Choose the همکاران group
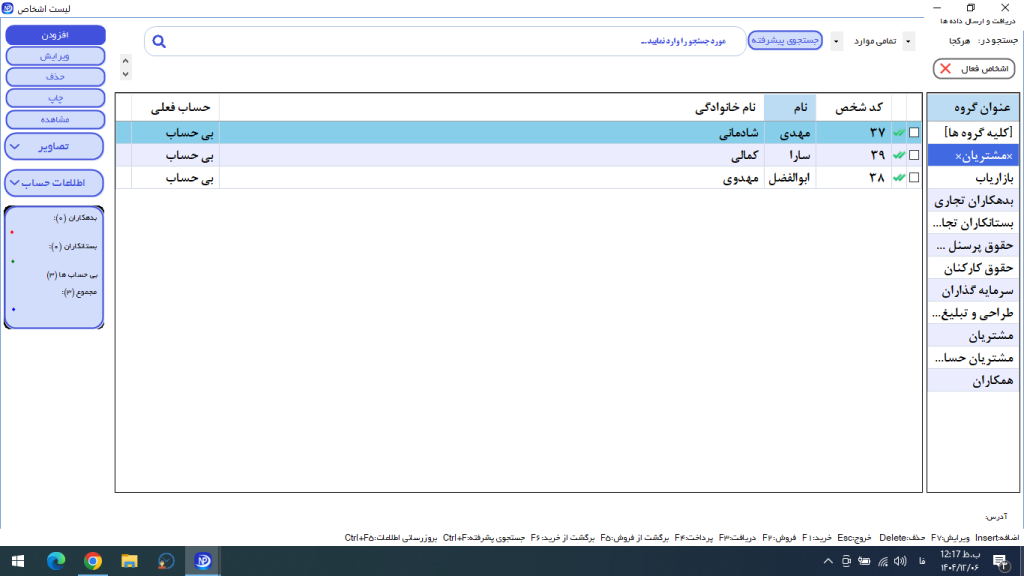Viewport: 1024px width, 576px height. point(972,381)
